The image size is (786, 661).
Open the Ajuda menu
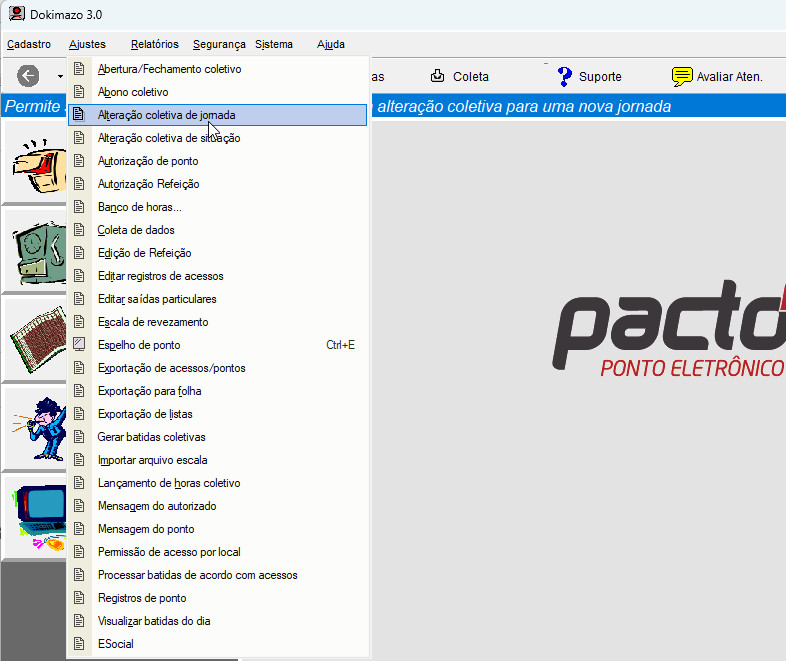[x=331, y=44]
